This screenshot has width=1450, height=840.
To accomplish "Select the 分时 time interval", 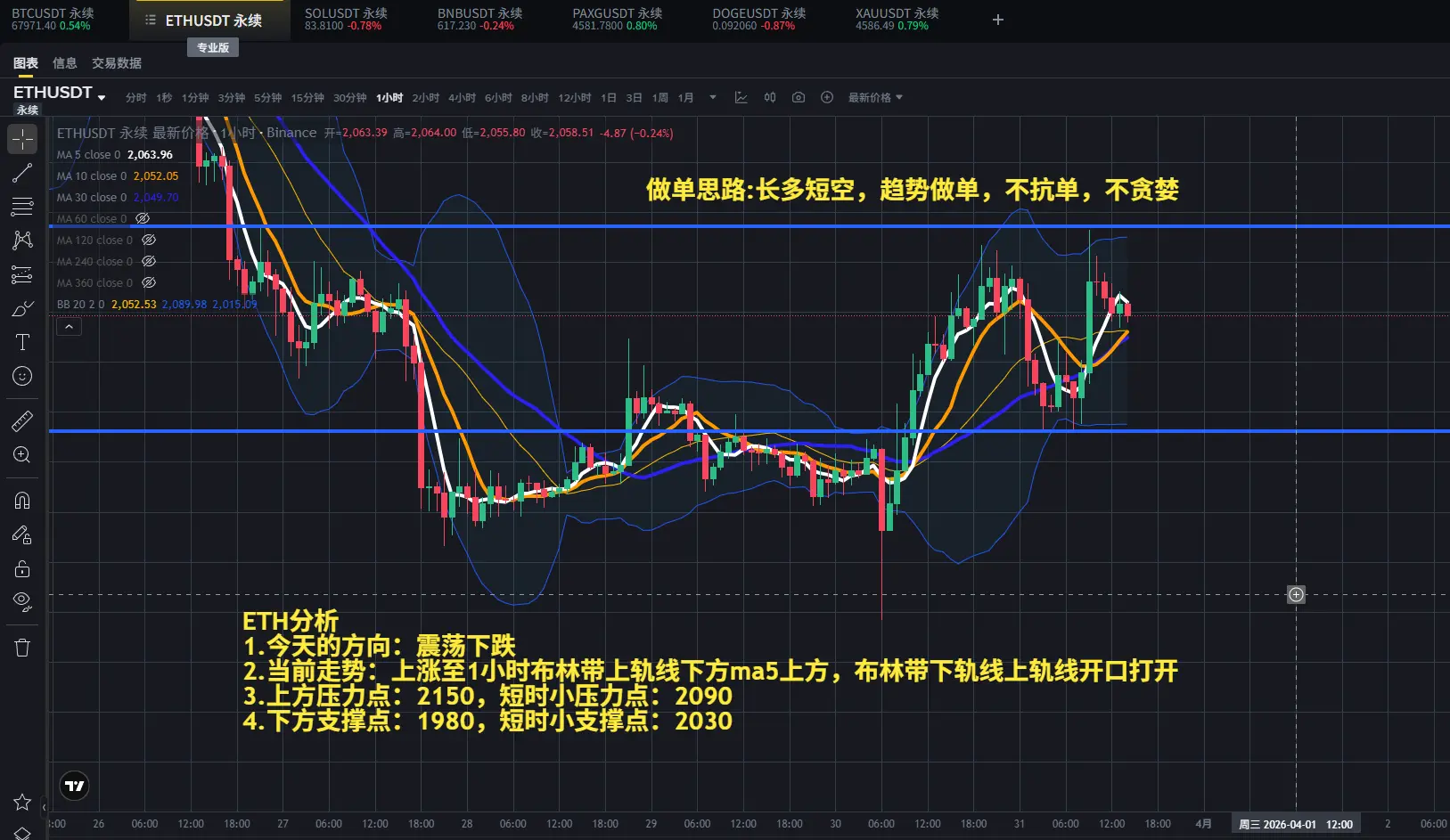I will (x=135, y=98).
